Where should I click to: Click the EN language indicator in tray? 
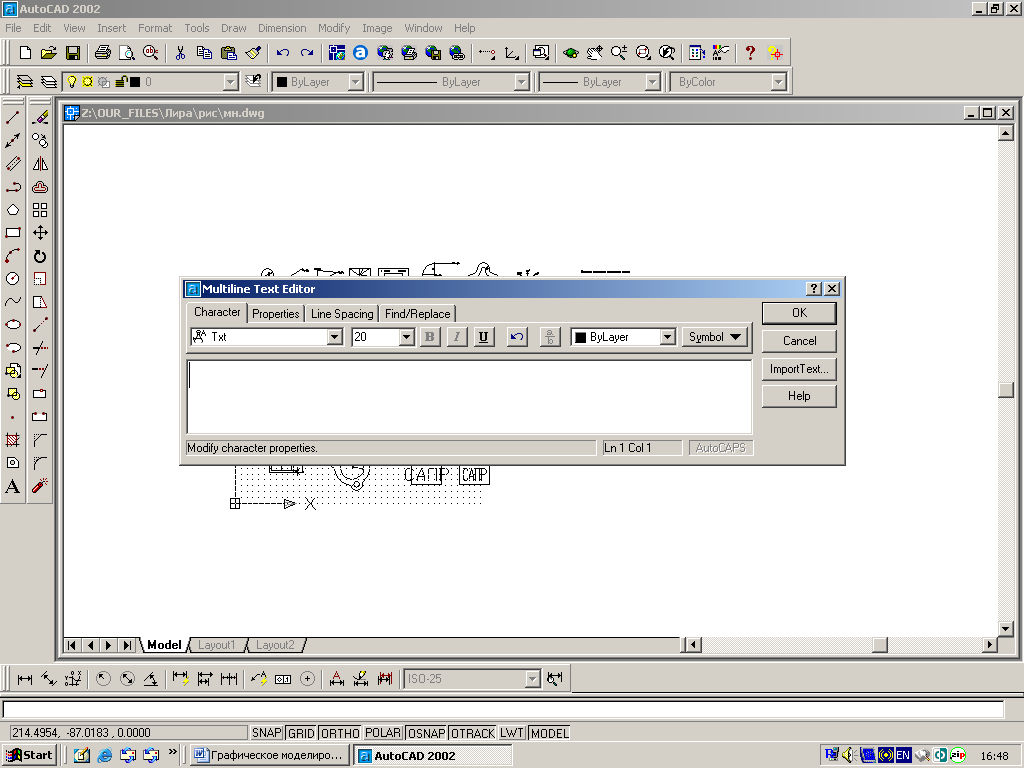[903, 756]
